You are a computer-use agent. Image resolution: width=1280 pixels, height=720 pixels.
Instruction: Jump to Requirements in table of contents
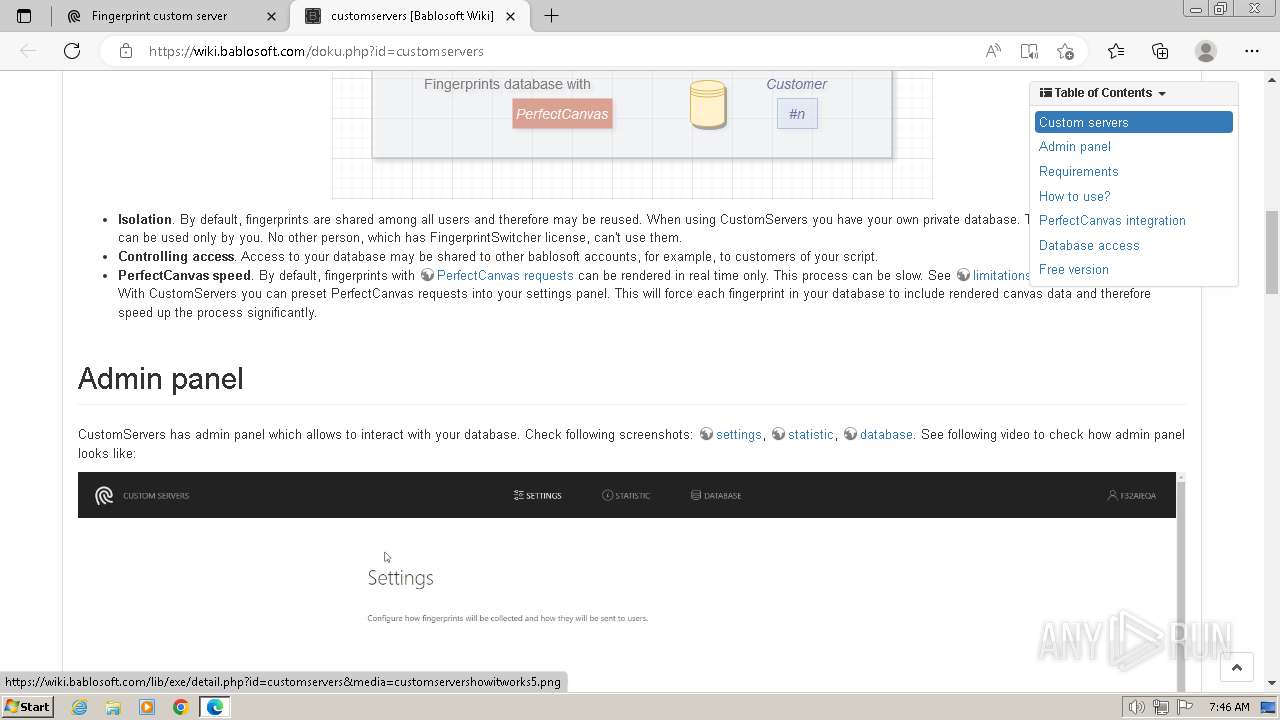(1078, 171)
